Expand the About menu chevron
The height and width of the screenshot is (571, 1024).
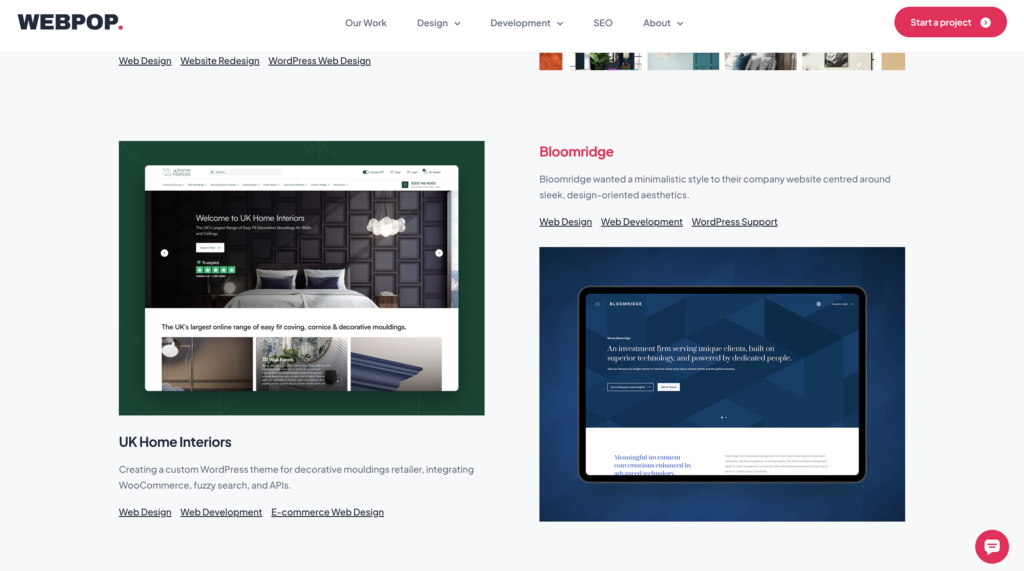[680, 24]
